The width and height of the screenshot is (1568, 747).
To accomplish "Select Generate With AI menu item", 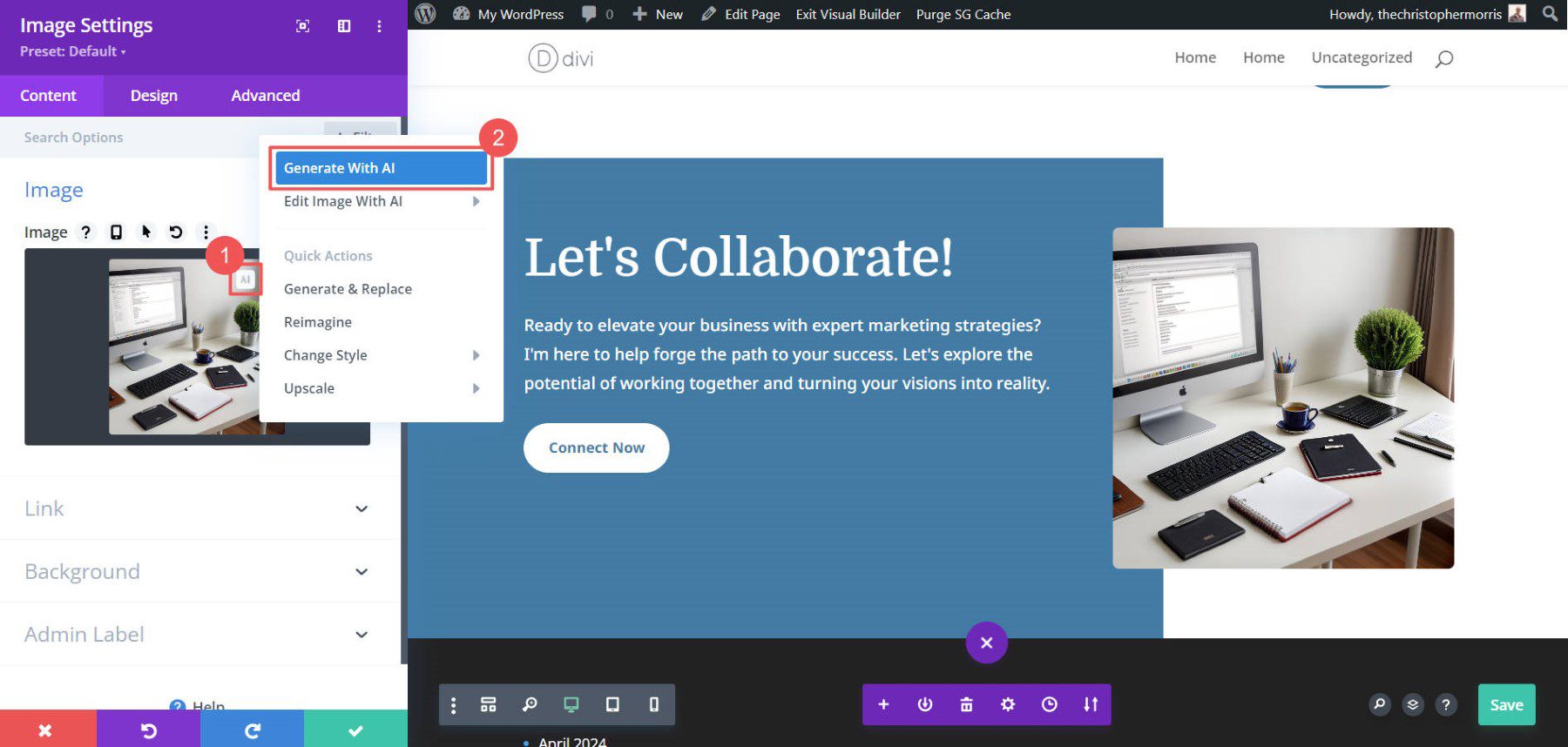I will pos(381,168).
